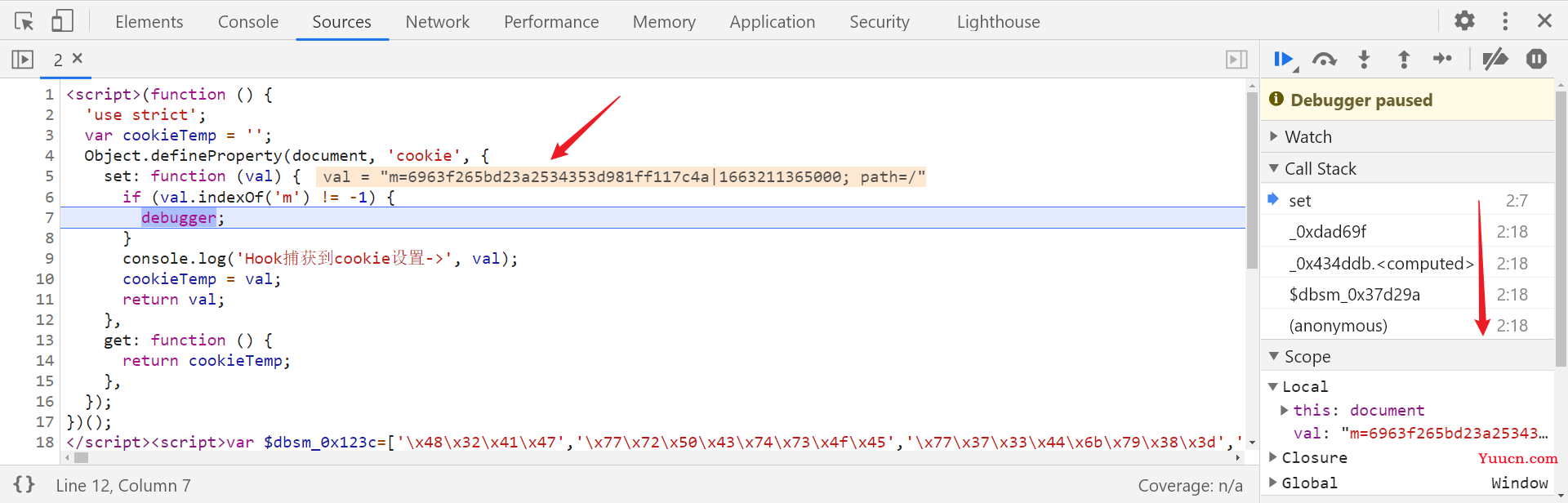Screen dimensions: 1568x503
Task: Close the file tab named 2
Action: [x=78, y=58]
